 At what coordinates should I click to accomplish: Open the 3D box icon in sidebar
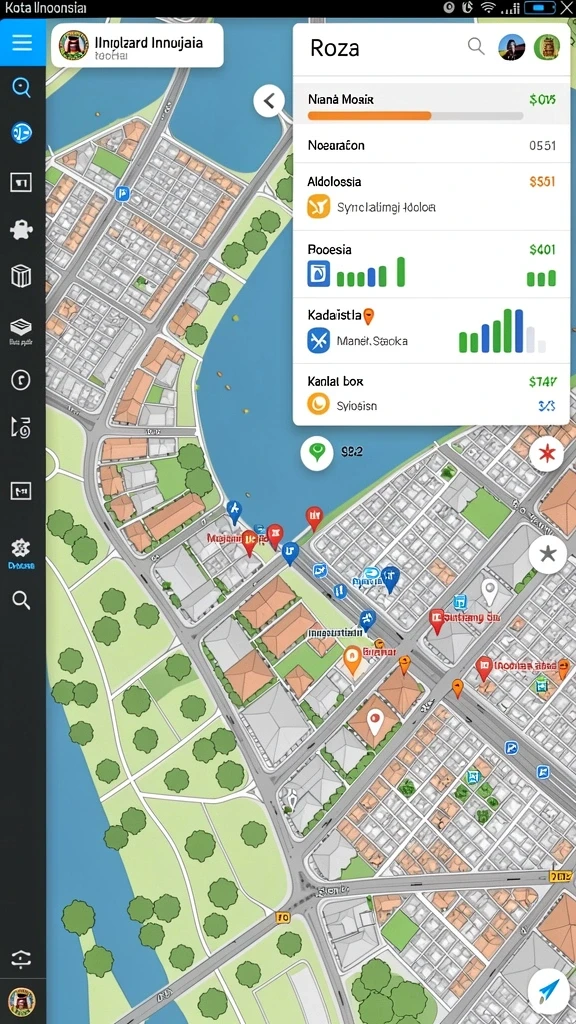tap(21, 276)
